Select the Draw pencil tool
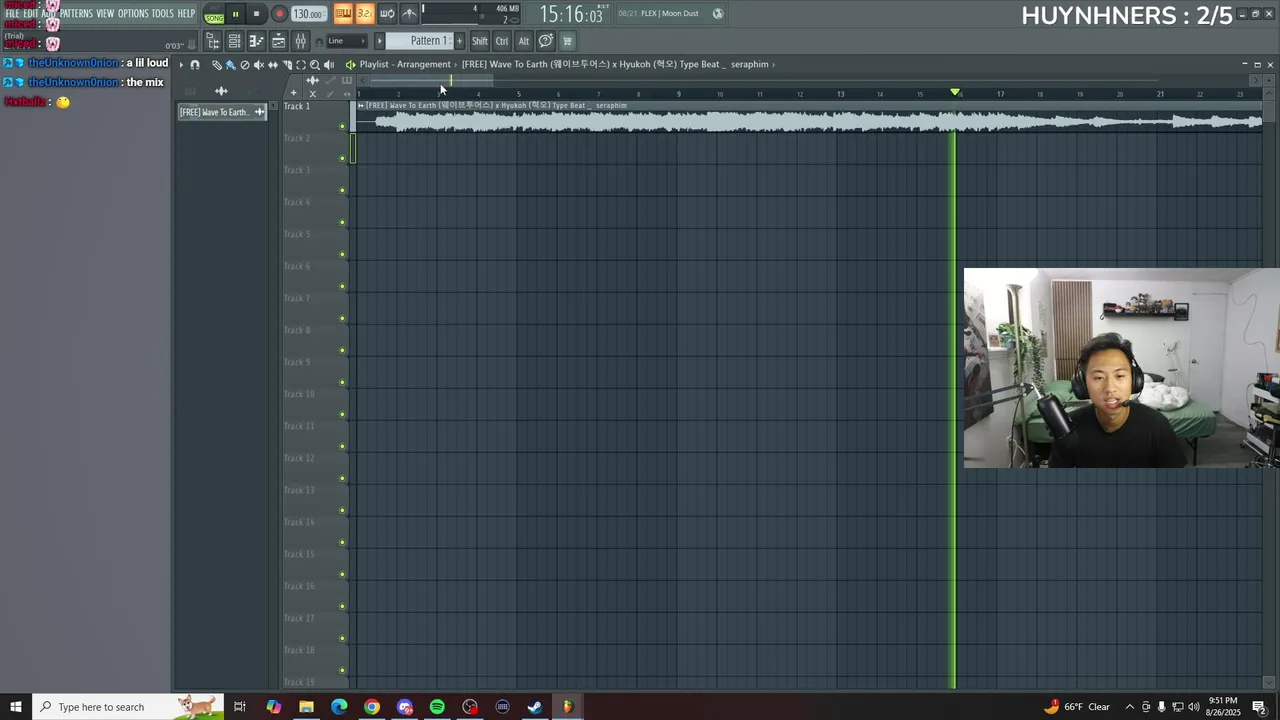This screenshot has height=720, width=1280. (216, 65)
